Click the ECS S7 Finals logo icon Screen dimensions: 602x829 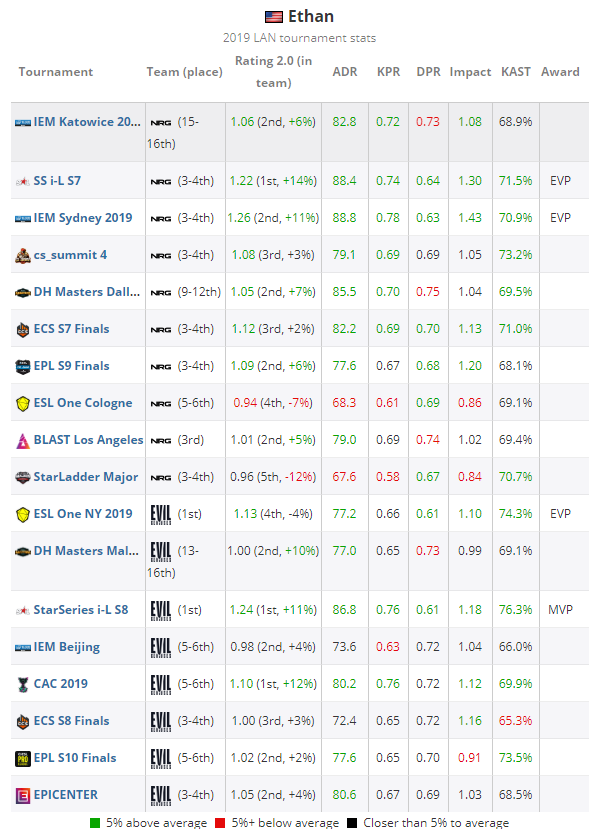pyautogui.click(x=23, y=329)
